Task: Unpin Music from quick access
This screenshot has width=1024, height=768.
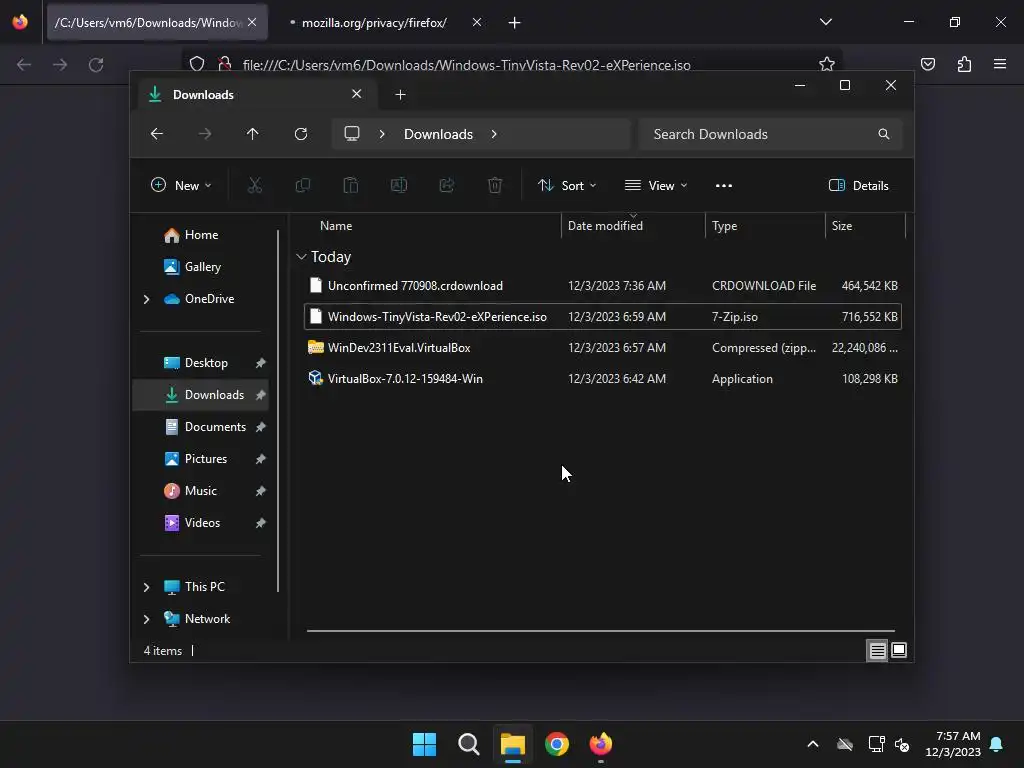Action: (x=261, y=490)
